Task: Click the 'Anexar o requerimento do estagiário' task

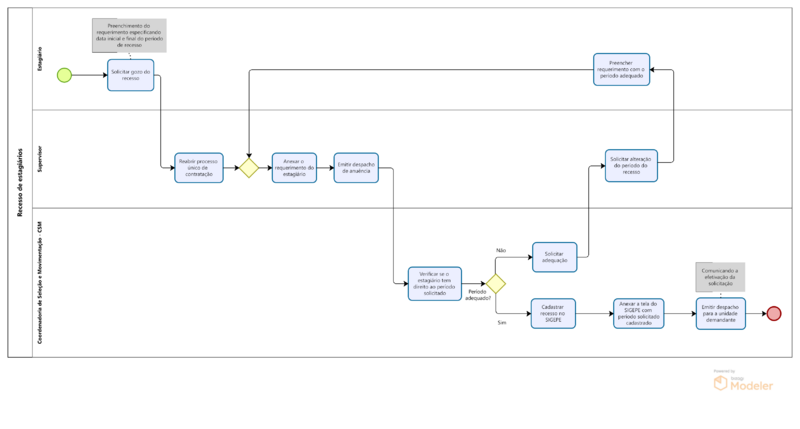Action: (x=294, y=168)
